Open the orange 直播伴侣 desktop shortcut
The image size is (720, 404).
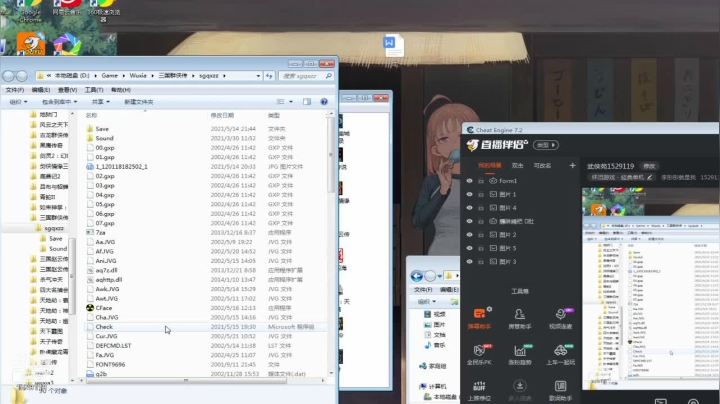31,45
